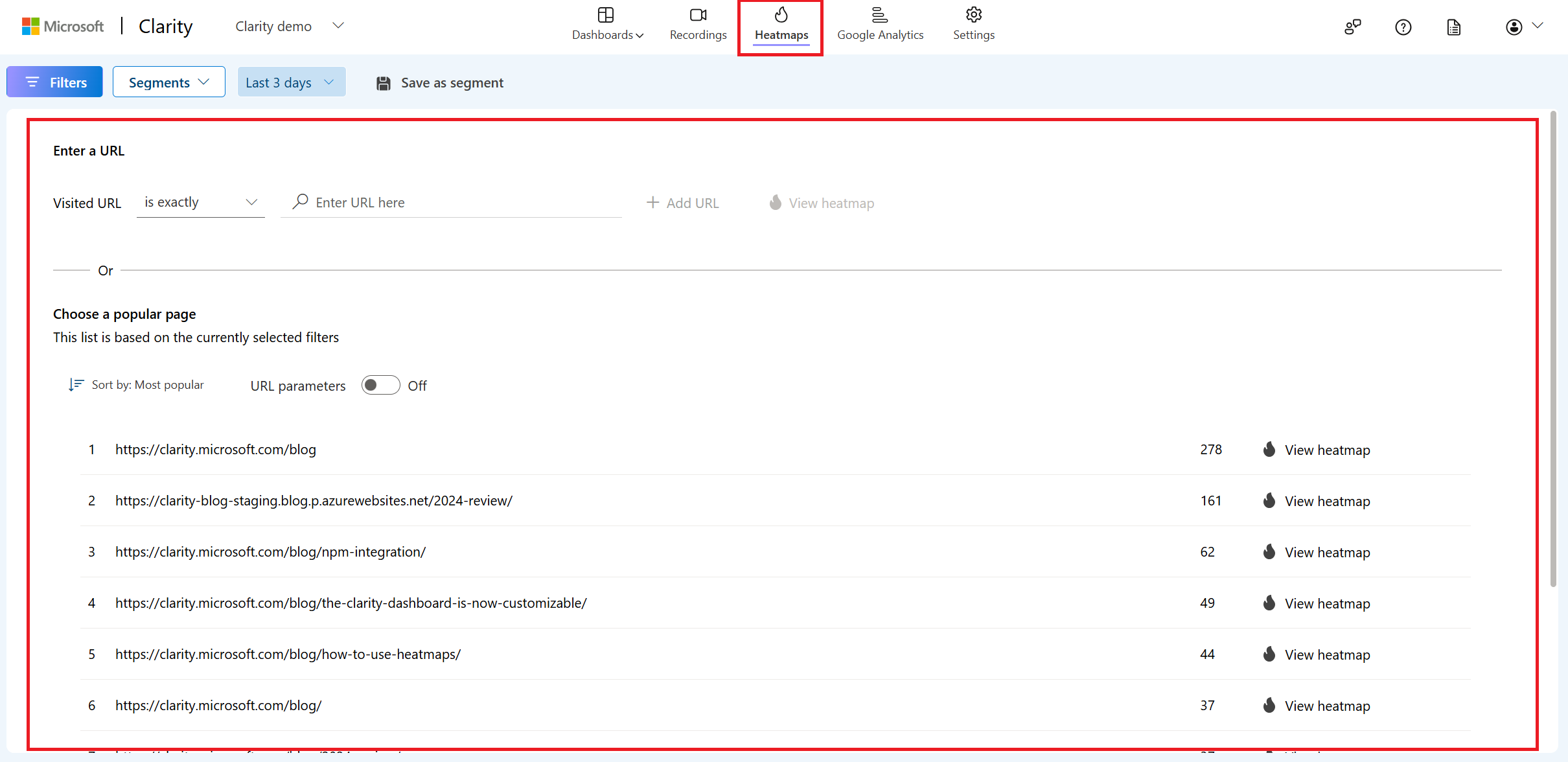Toggle URL parameters On or Off

[380, 385]
